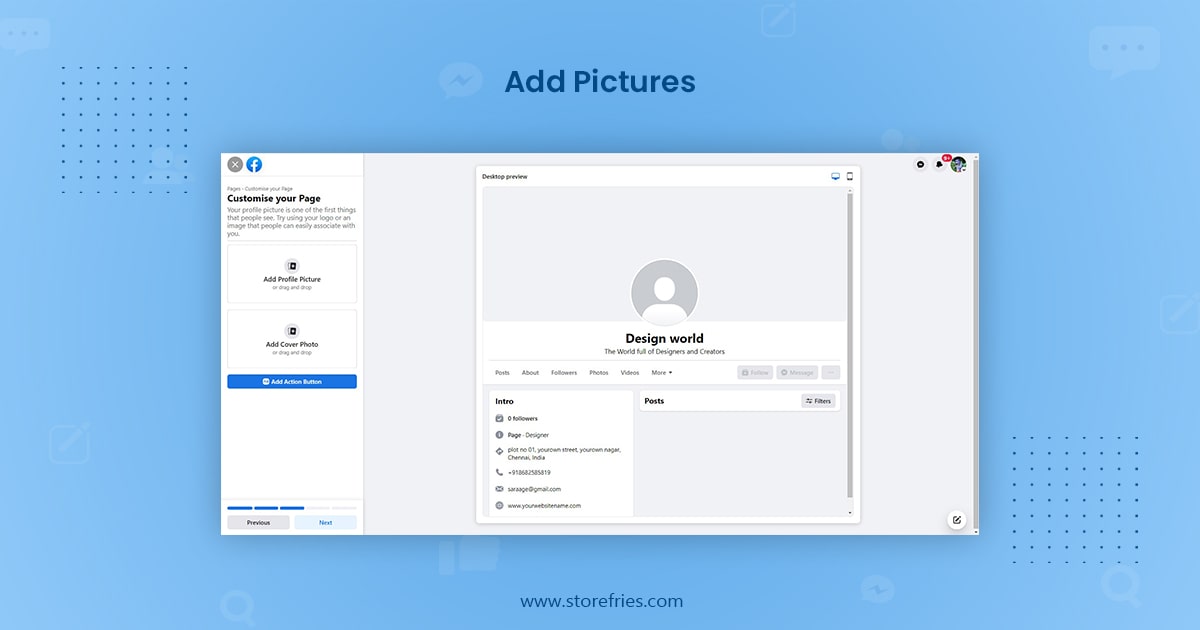Open Messenger from the top bar
This screenshot has height=630, width=1200.
pyautogui.click(x=920, y=165)
